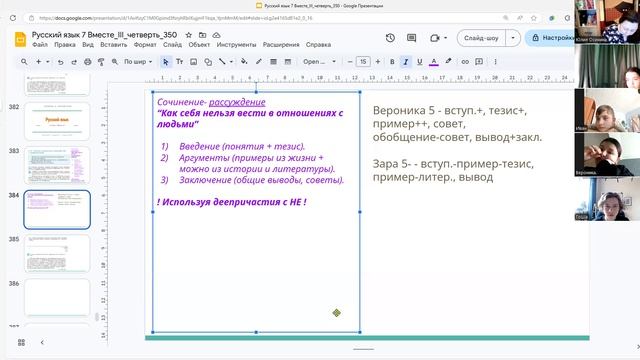Open zoom level dropdown "По шир"
This screenshot has height=360, width=640.
138,62
